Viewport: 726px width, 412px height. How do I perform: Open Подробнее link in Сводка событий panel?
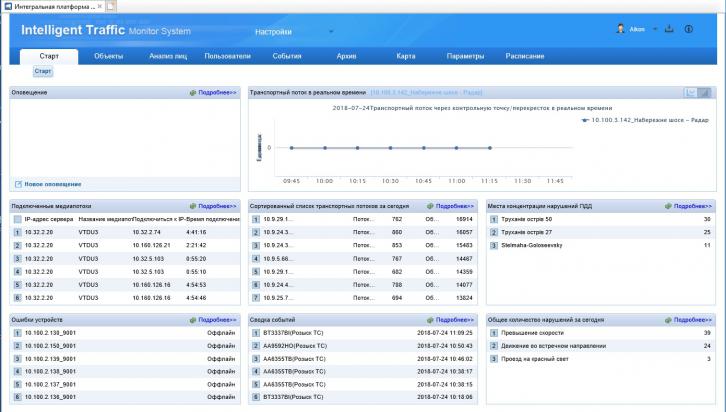(451, 320)
